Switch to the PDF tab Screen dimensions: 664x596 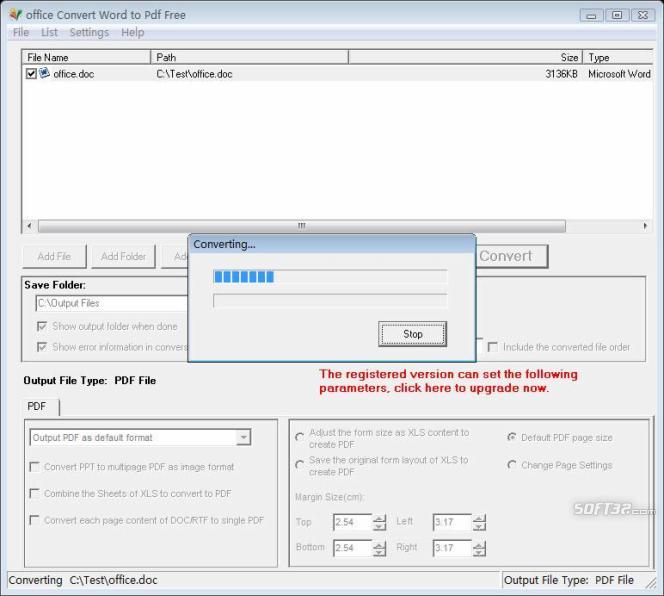click(x=38, y=407)
